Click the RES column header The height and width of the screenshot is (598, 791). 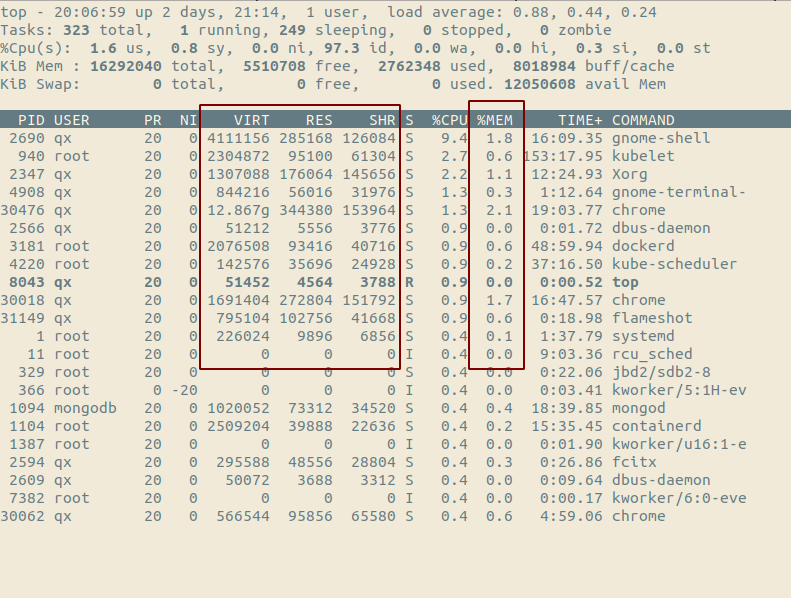[319, 120]
